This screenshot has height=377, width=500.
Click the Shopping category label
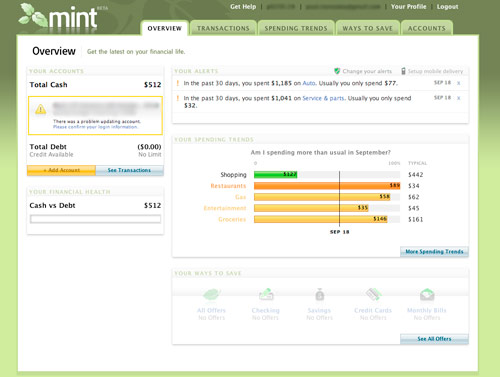coord(233,175)
